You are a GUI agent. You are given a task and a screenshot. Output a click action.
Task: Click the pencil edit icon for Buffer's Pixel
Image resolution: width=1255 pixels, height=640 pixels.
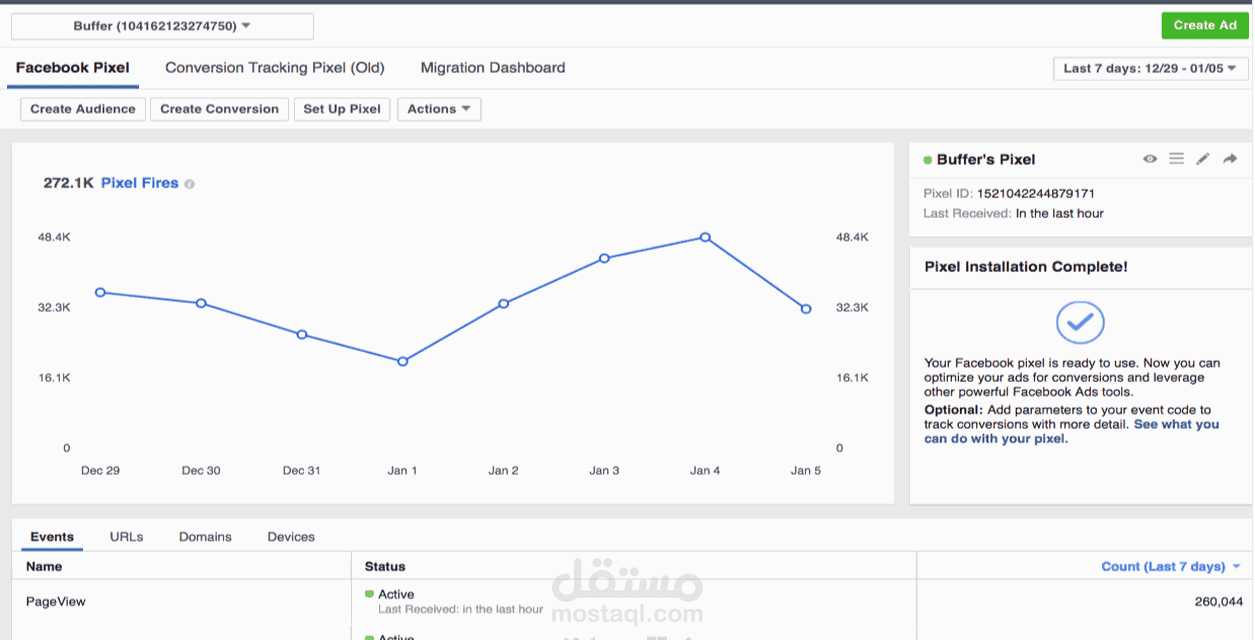[x=1203, y=159]
